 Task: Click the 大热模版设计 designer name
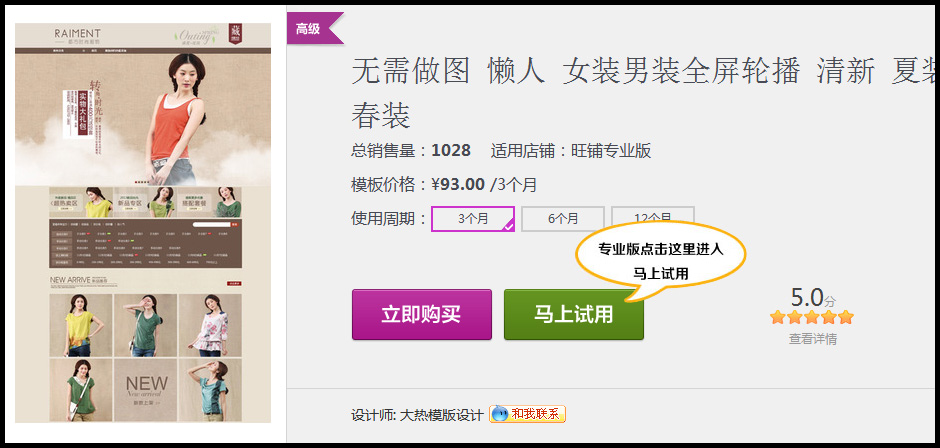(441, 415)
